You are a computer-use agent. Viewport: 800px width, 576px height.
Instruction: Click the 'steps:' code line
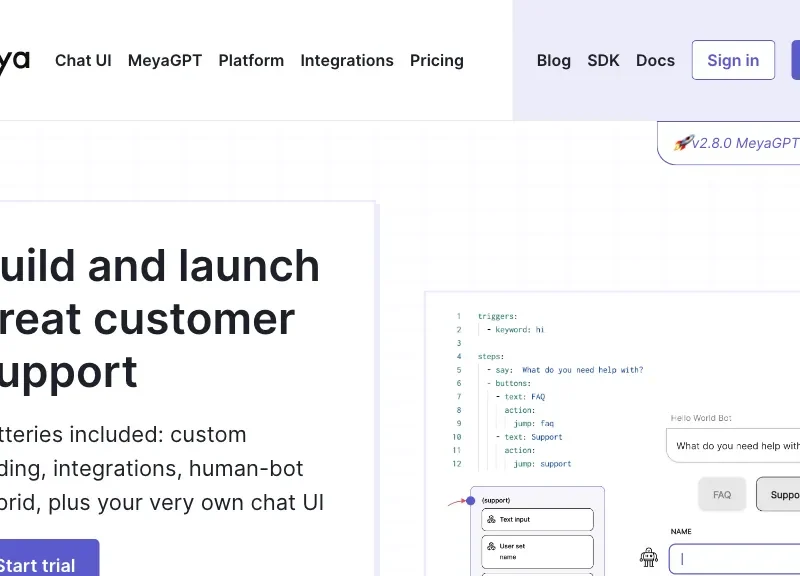491,356
